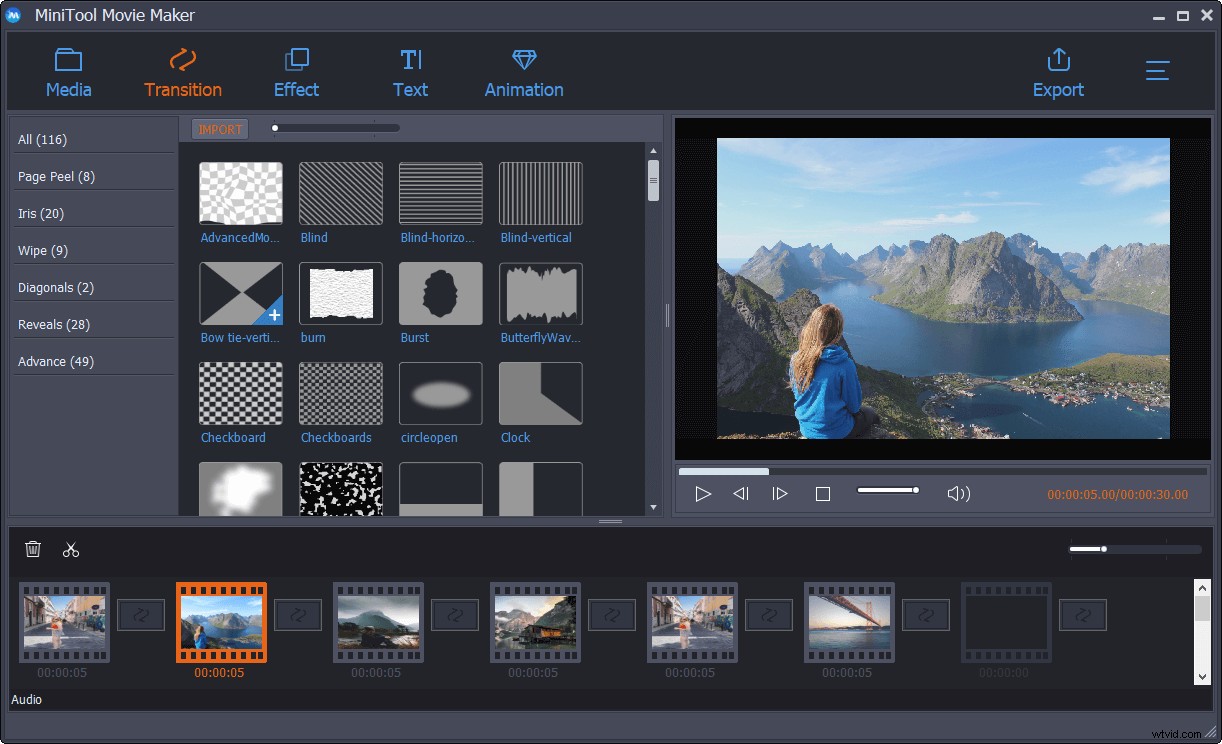This screenshot has height=744, width=1222.
Task: Switch to the Effect panel
Action: [x=296, y=70]
